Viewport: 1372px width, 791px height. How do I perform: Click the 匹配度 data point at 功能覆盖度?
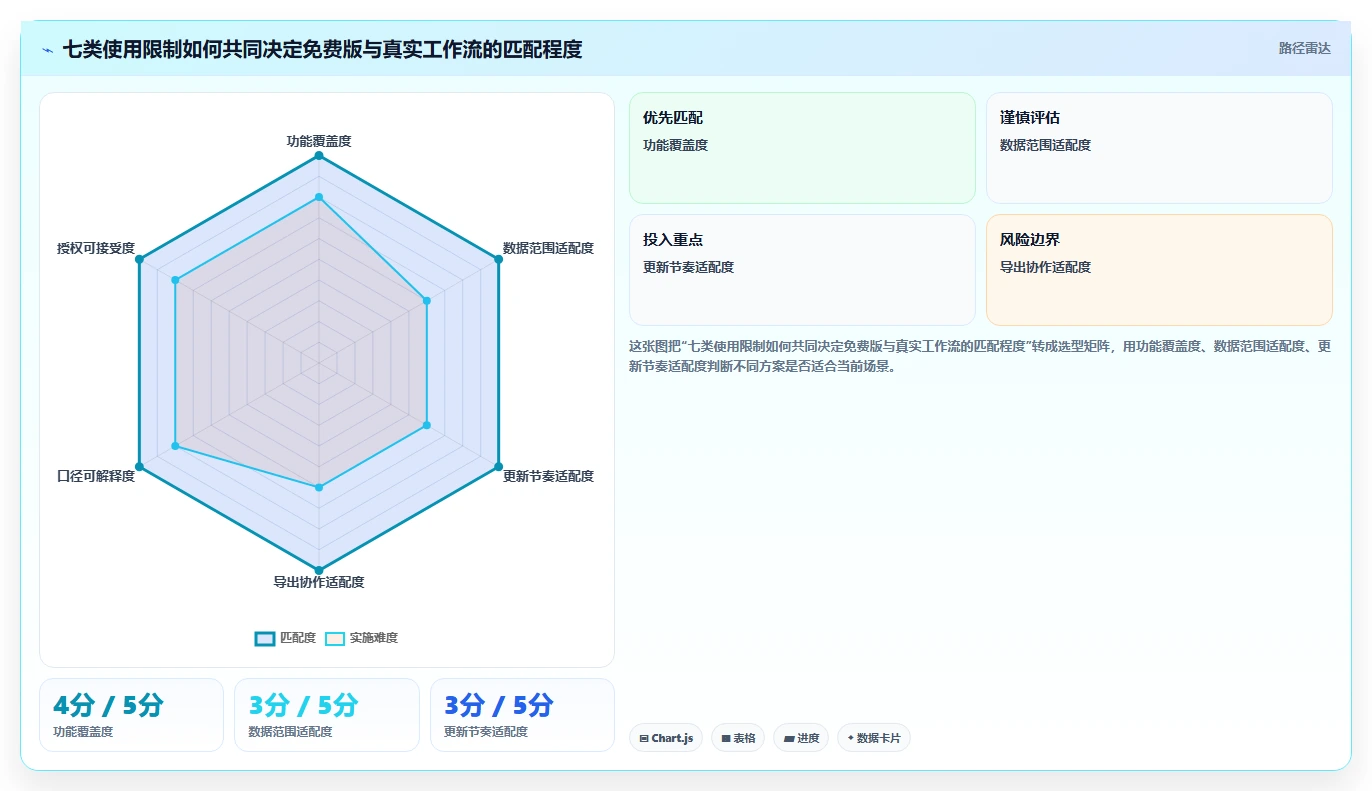319,156
